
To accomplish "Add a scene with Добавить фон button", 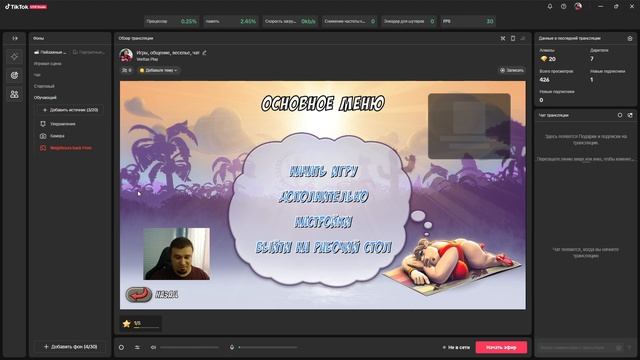I will point(70,347).
